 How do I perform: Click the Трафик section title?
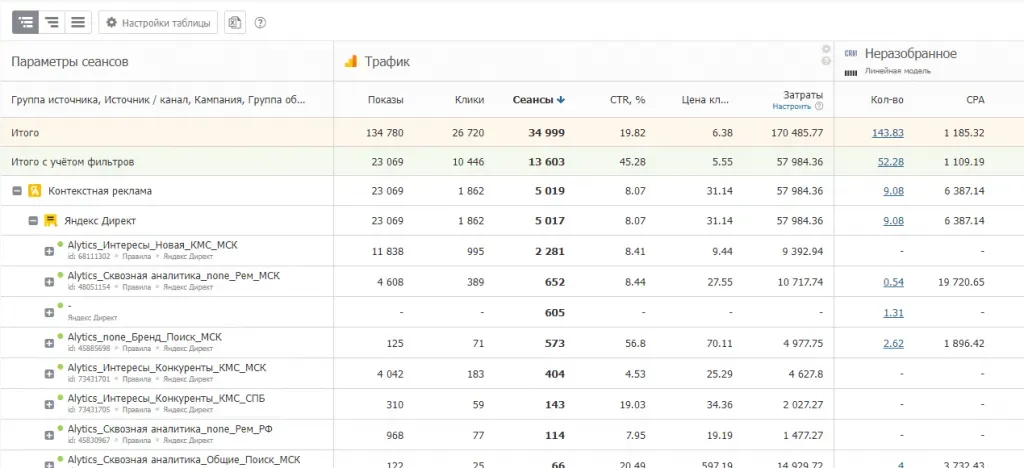tap(387, 61)
